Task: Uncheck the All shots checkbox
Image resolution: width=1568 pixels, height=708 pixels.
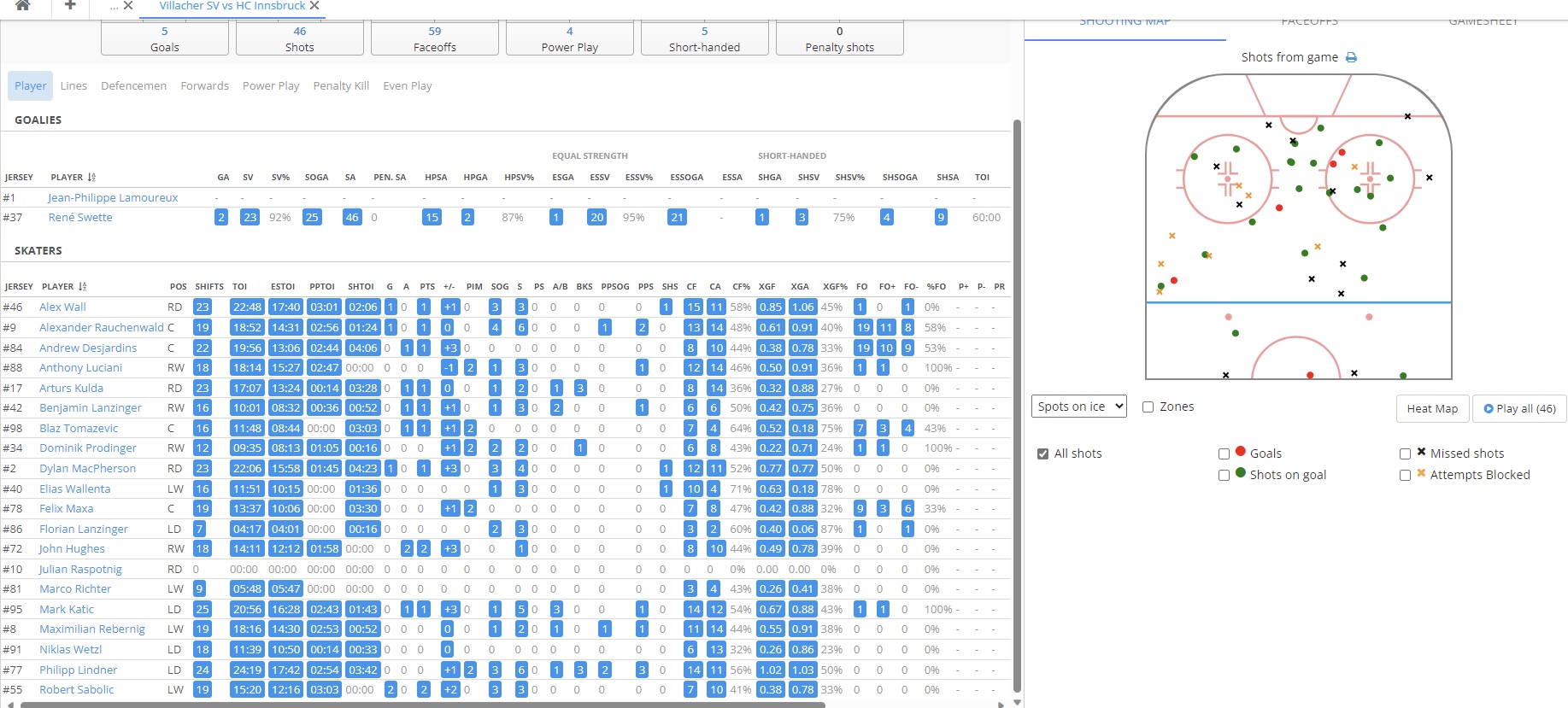Action: pyautogui.click(x=1042, y=454)
